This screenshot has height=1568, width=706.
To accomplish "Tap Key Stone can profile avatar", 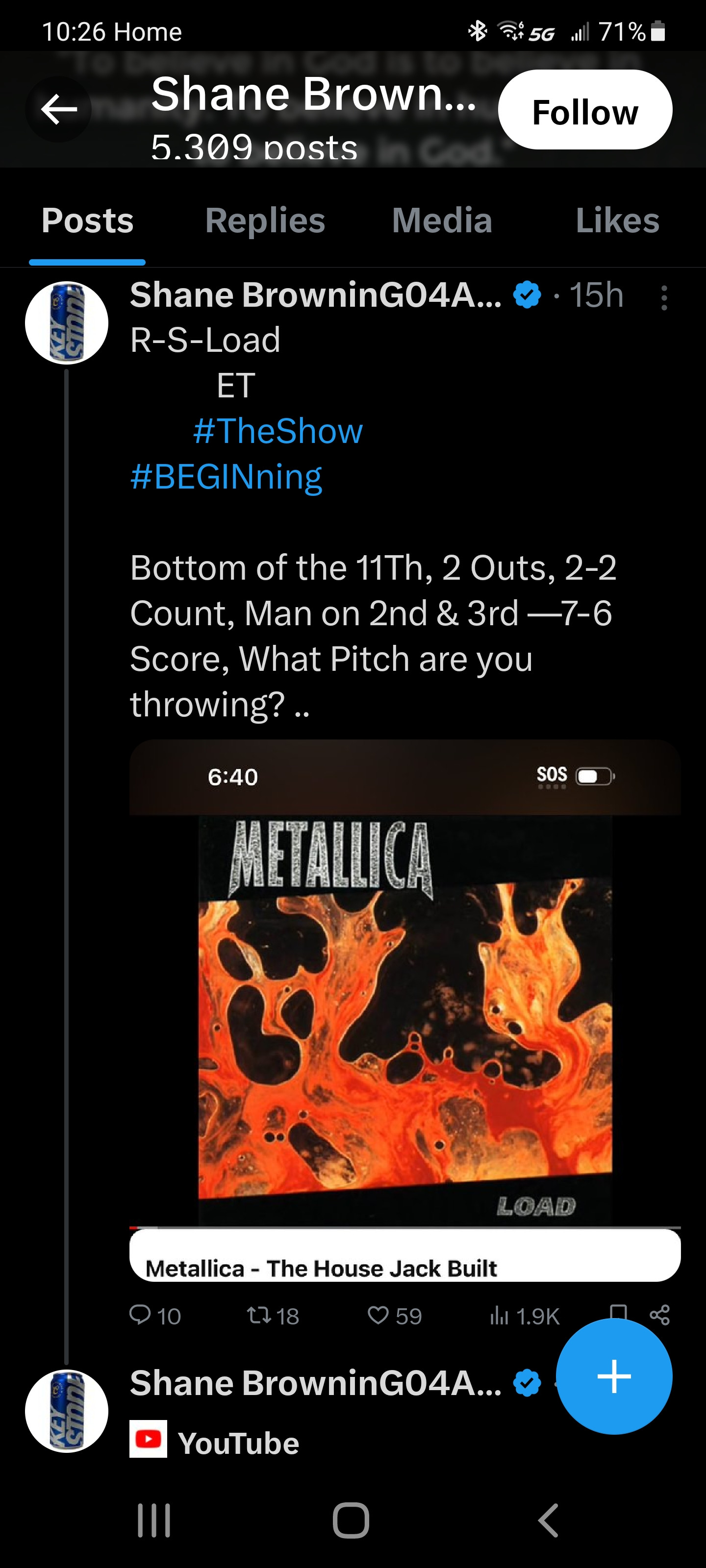I will coord(66,322).
